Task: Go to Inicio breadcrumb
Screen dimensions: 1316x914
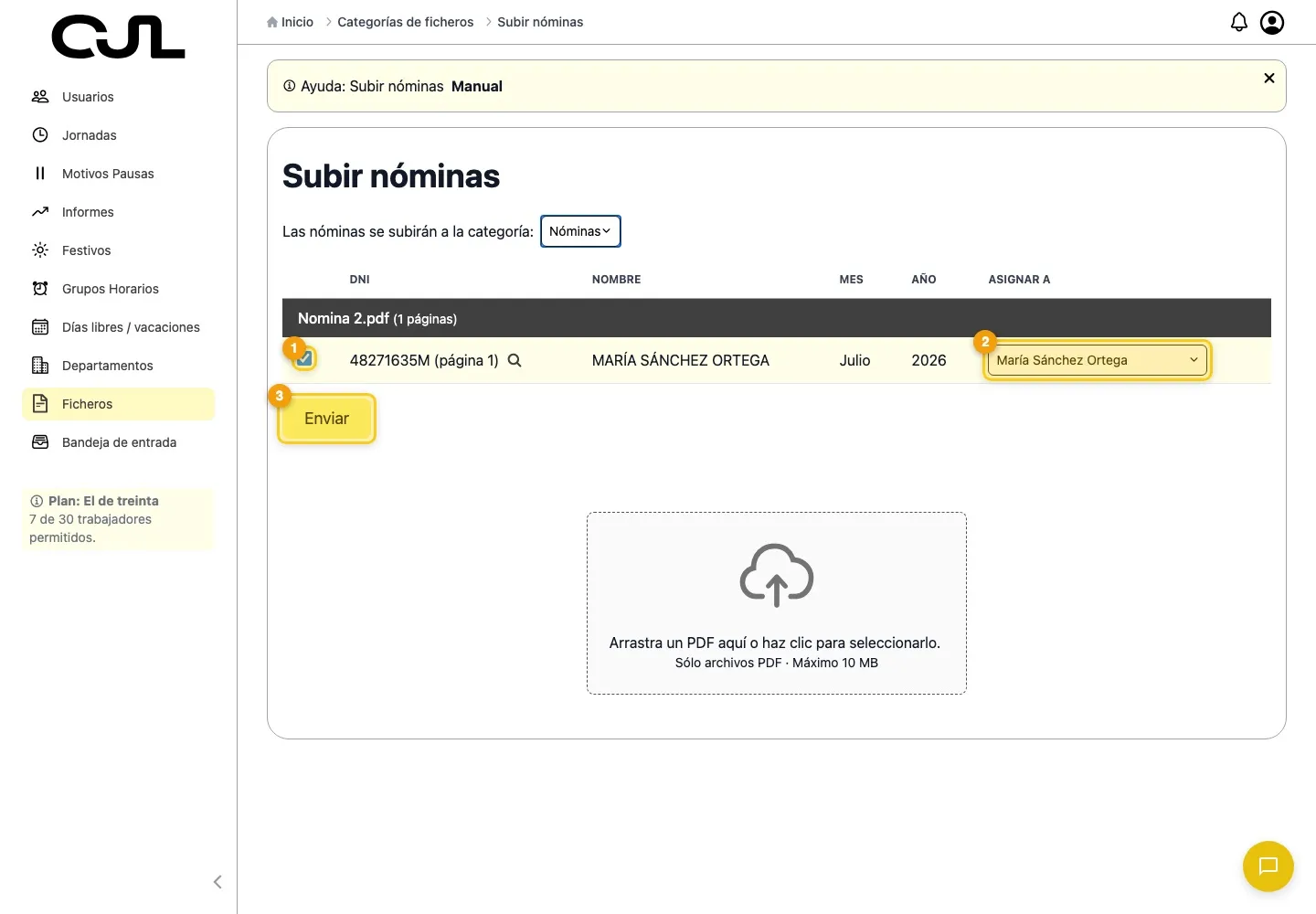Action: point(290,22)
